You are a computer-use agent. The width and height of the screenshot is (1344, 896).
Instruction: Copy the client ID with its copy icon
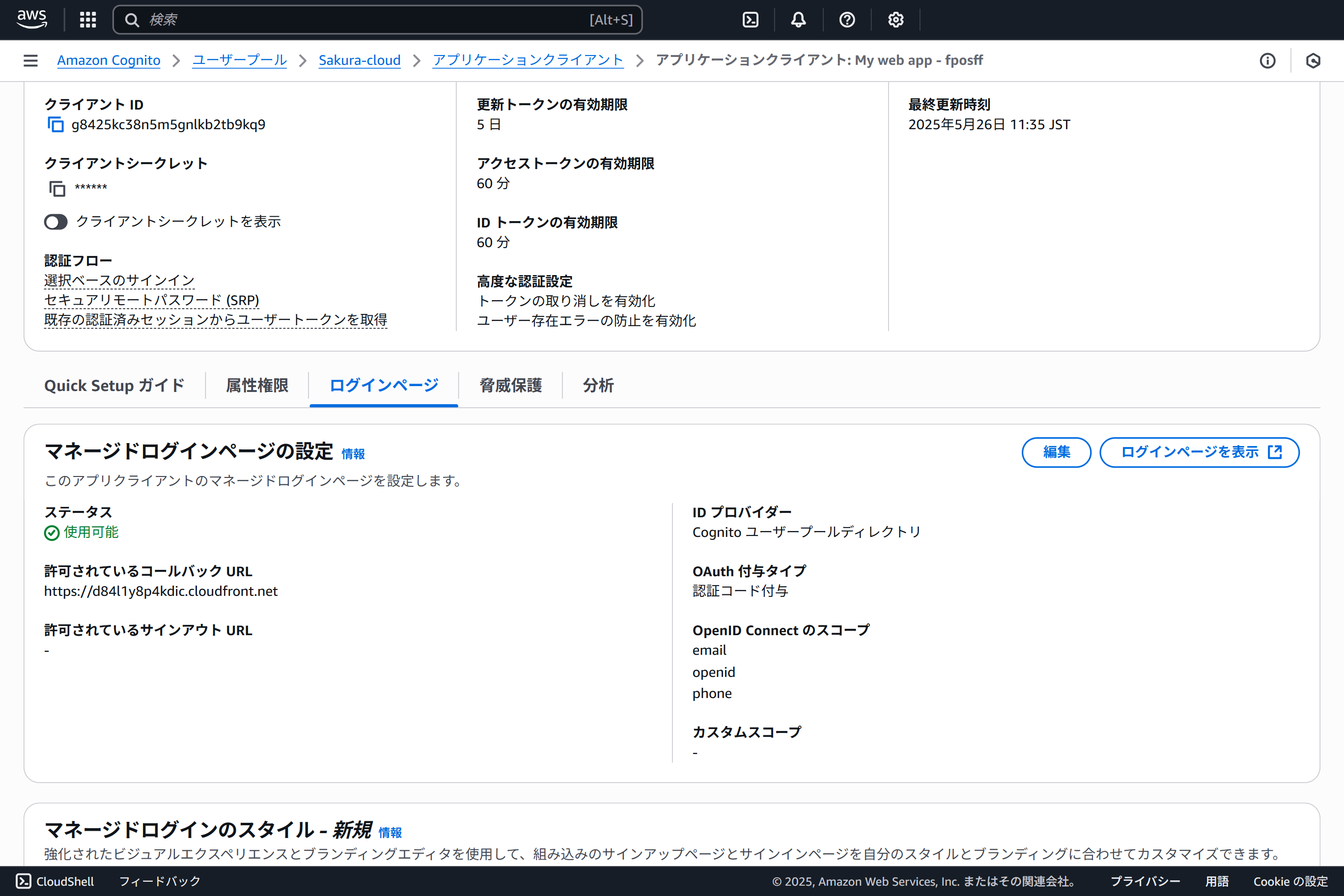pyautogui.click(x=56, y=125)
